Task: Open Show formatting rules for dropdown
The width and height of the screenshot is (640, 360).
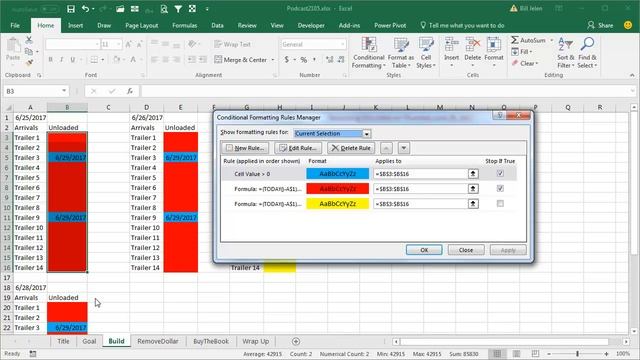Action: tap(366, 133)
